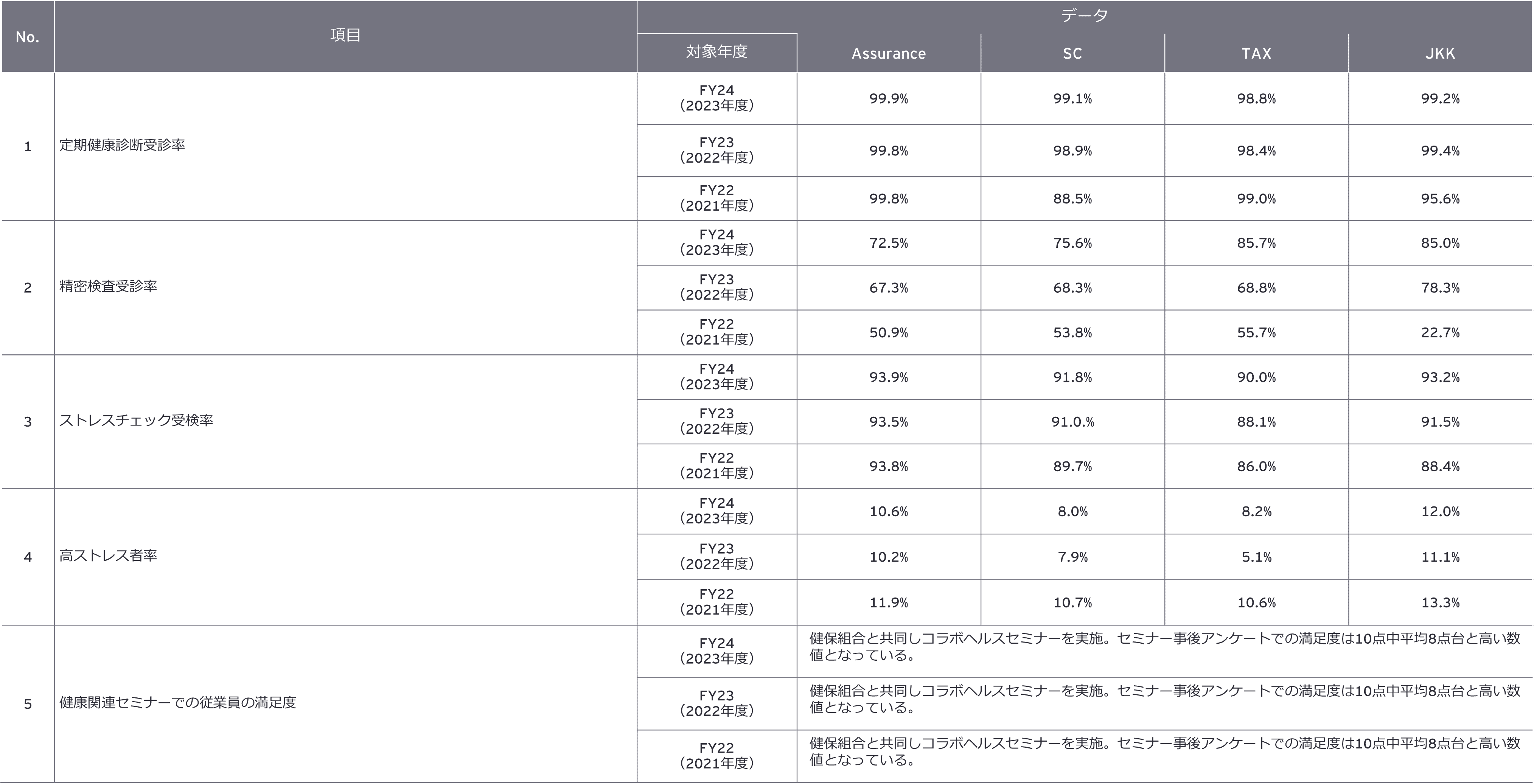Select the TAX column header

(1256, 54)
